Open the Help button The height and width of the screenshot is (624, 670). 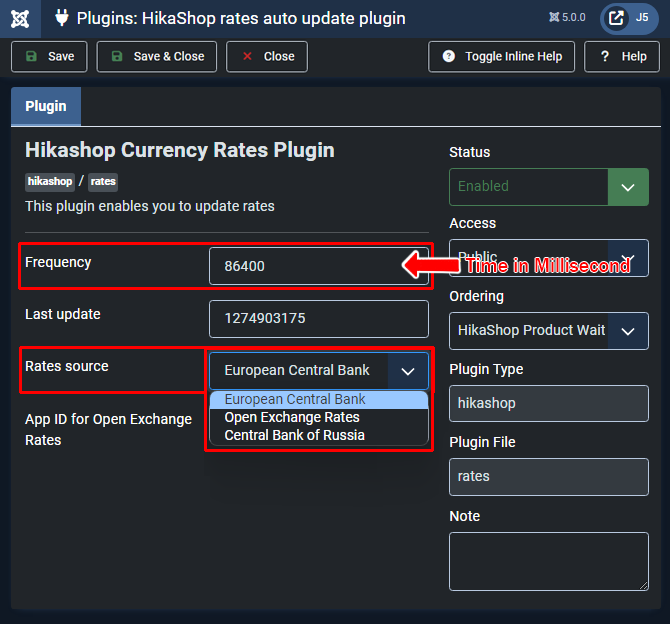pyautogui.click(x=622, y=56)
